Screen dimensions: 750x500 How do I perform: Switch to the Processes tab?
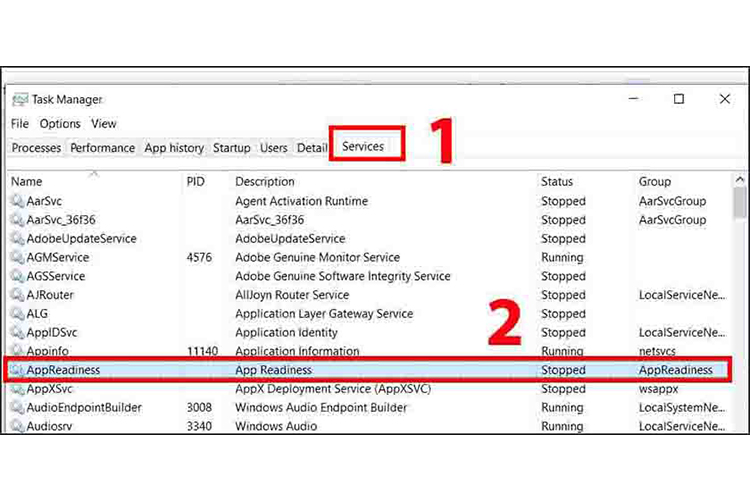coord(36,148)
